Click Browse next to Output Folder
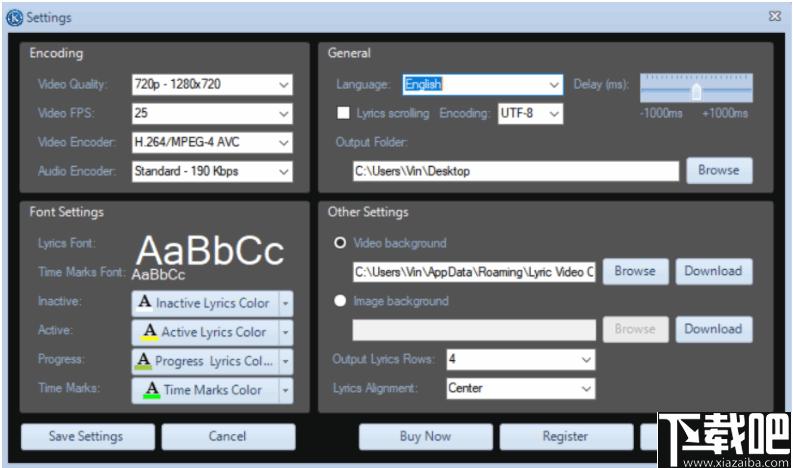 tap(719, 171)
